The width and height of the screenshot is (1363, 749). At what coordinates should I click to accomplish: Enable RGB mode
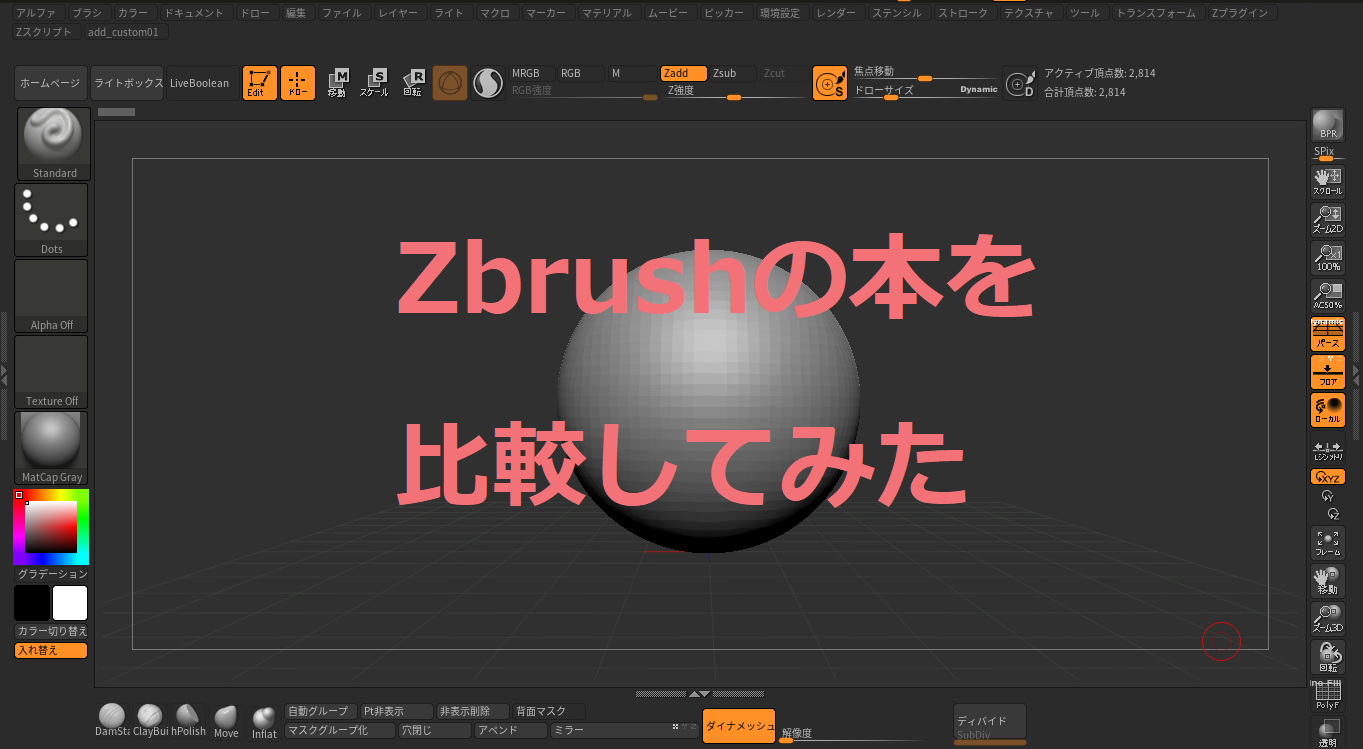[x=581, y=73]
